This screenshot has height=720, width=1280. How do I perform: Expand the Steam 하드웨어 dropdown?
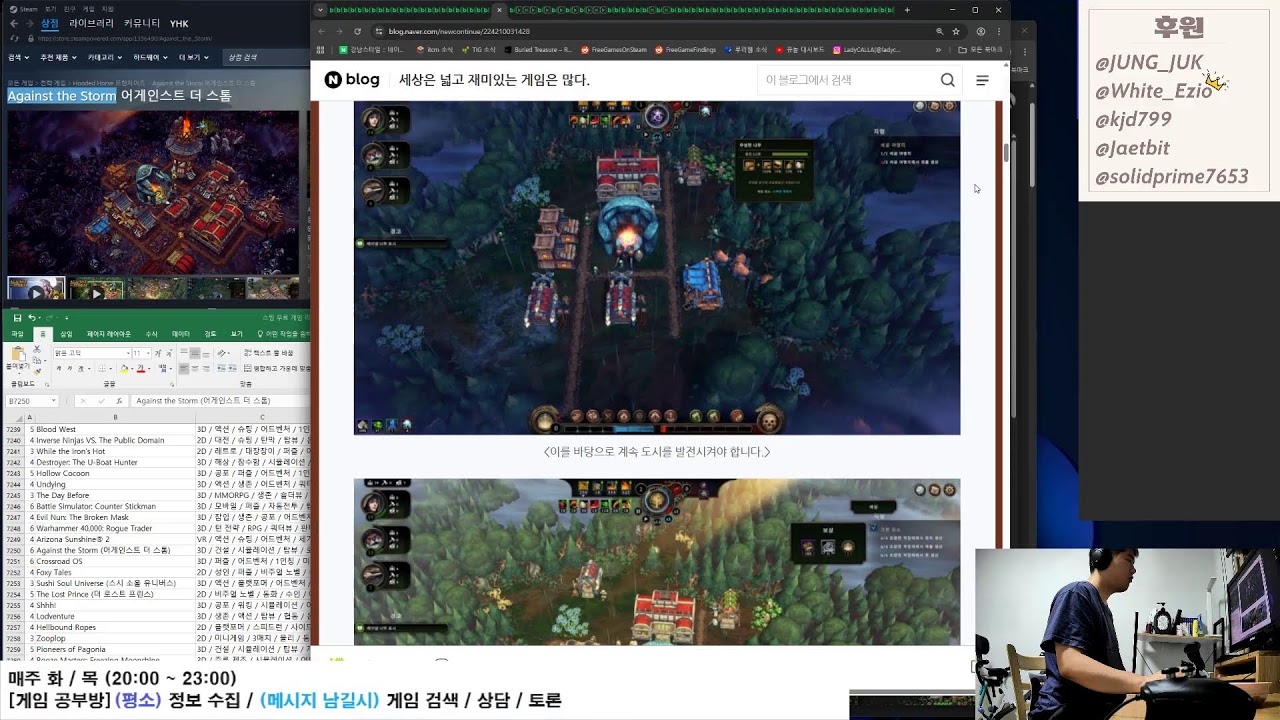point(150,58)
